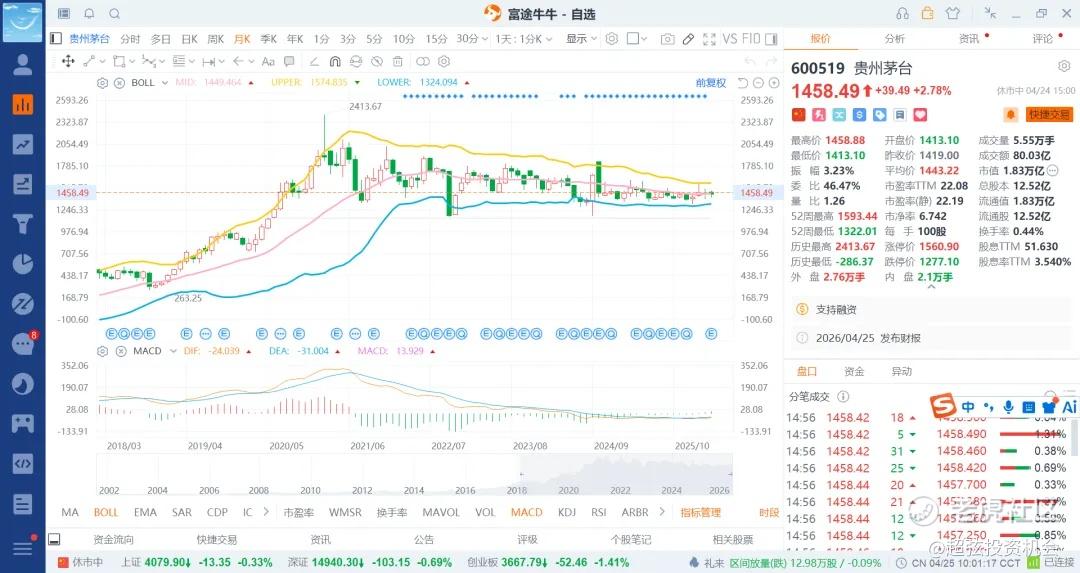Click the 贵州茅台 stock name in toolbar
Screen dimensions: 1080x573
coord(89,39)
